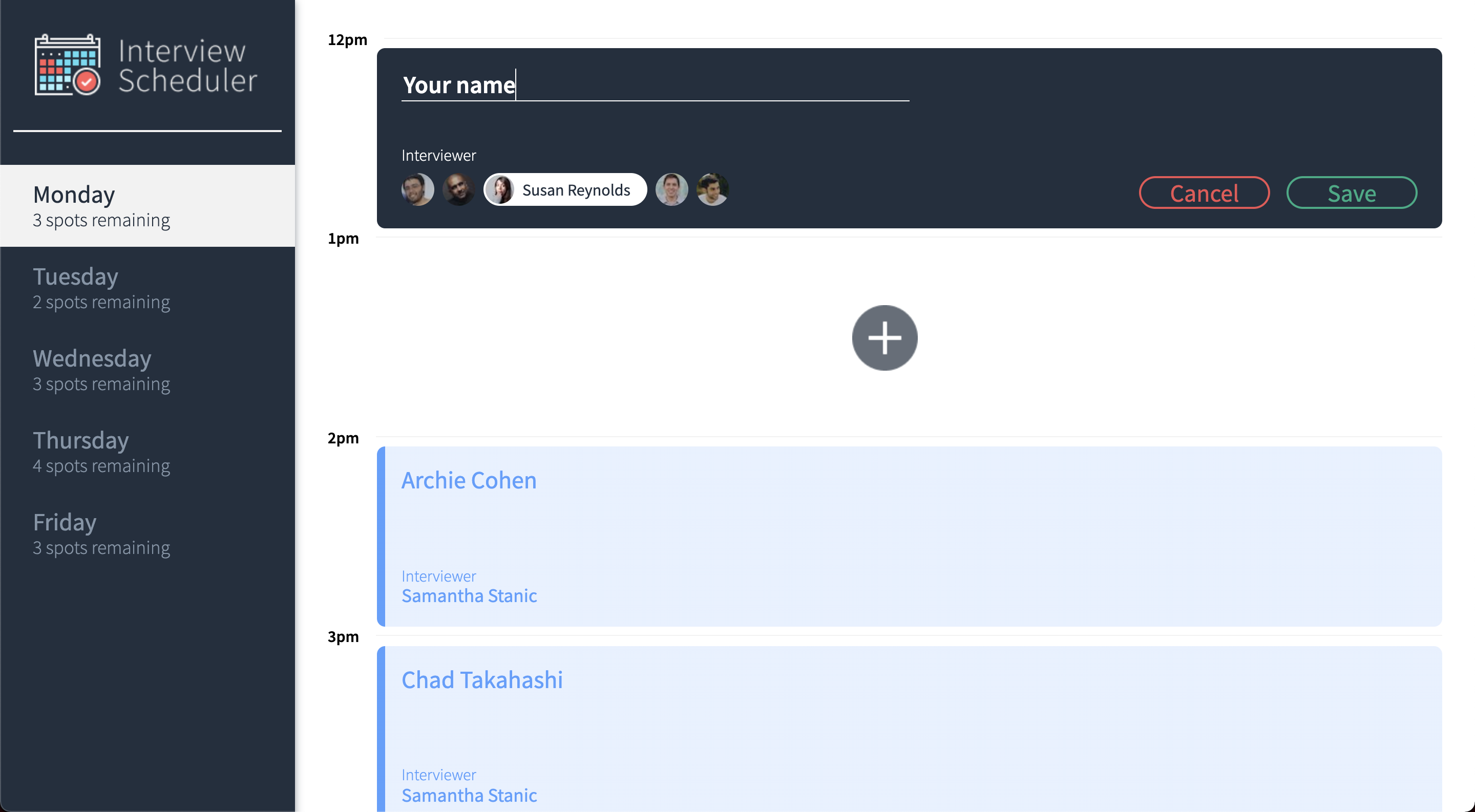
Task: Click the Interview Scheduler calendar logo
Action: 68,65
